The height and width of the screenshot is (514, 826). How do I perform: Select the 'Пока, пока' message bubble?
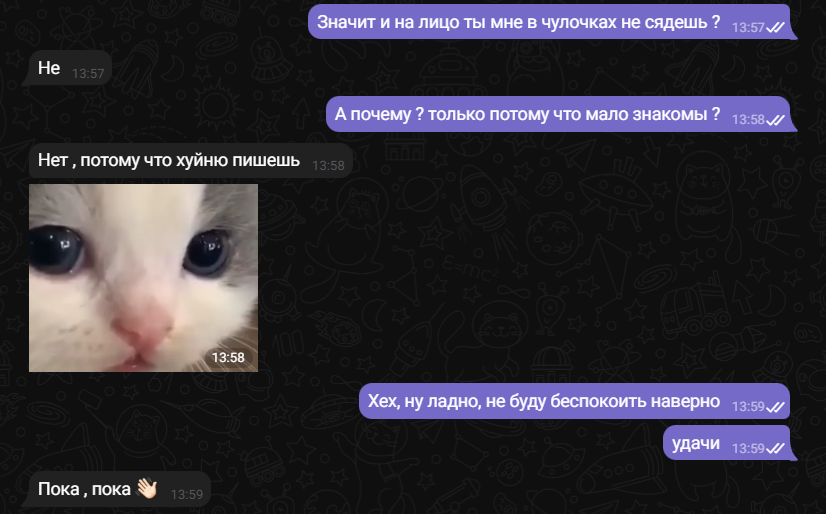pyautogui.click(x=117, y=489)
